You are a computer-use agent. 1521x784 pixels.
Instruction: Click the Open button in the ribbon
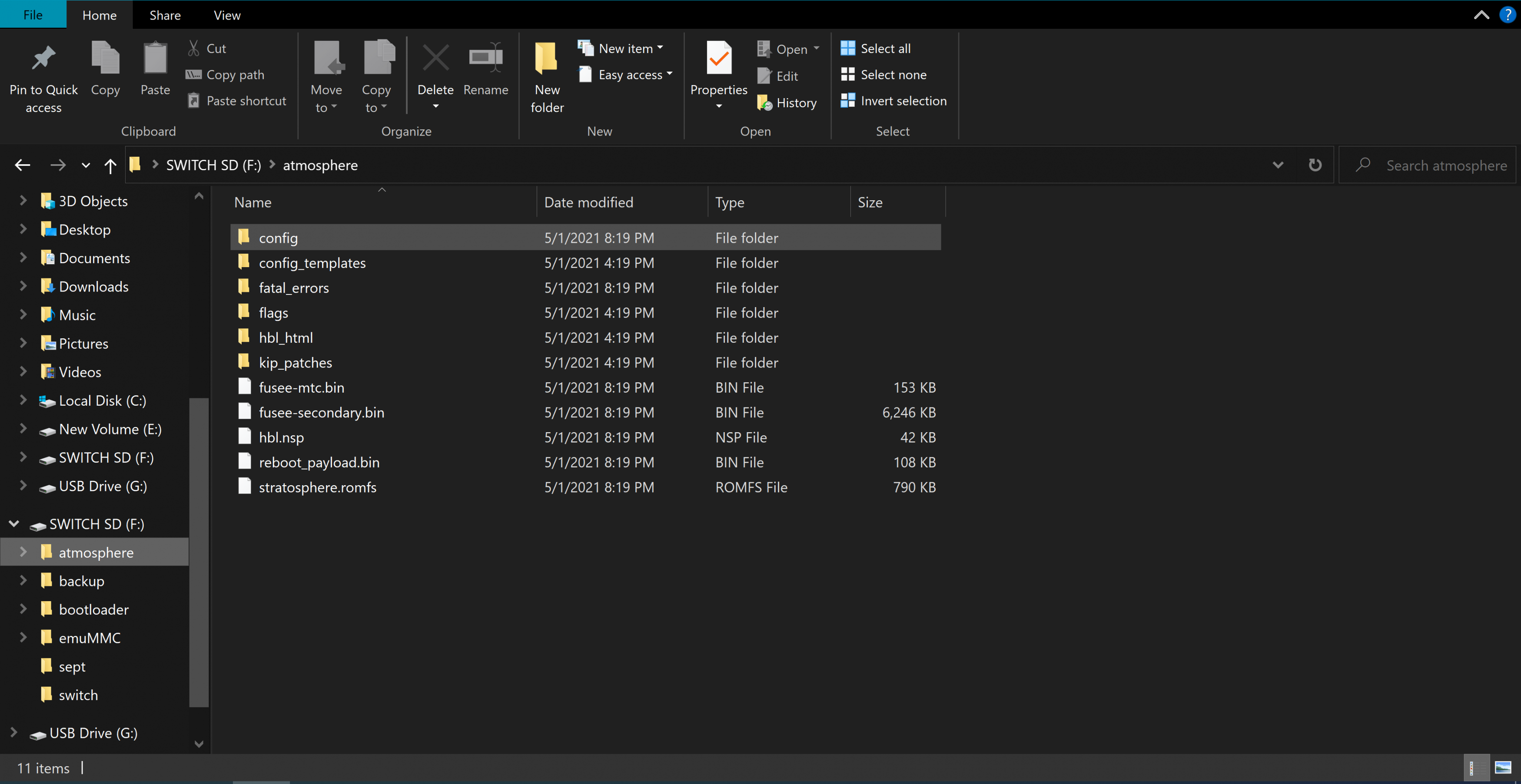(x=787, y=49)
